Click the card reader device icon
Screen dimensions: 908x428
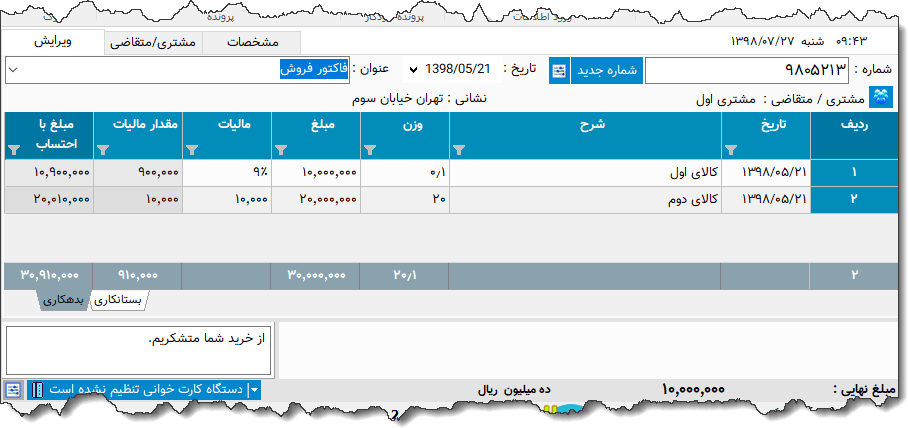38,390
